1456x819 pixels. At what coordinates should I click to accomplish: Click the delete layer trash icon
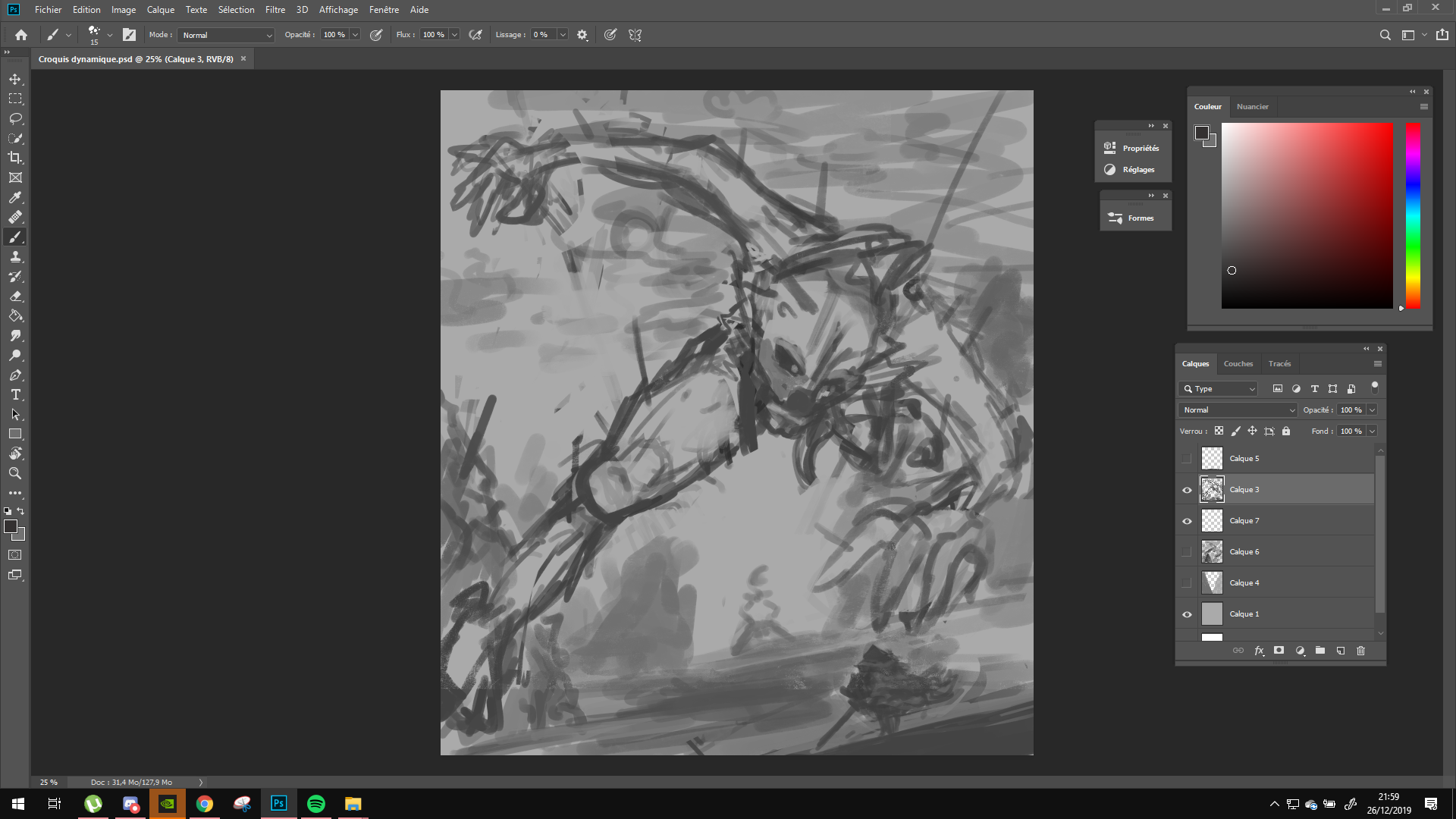[1360, 651]
